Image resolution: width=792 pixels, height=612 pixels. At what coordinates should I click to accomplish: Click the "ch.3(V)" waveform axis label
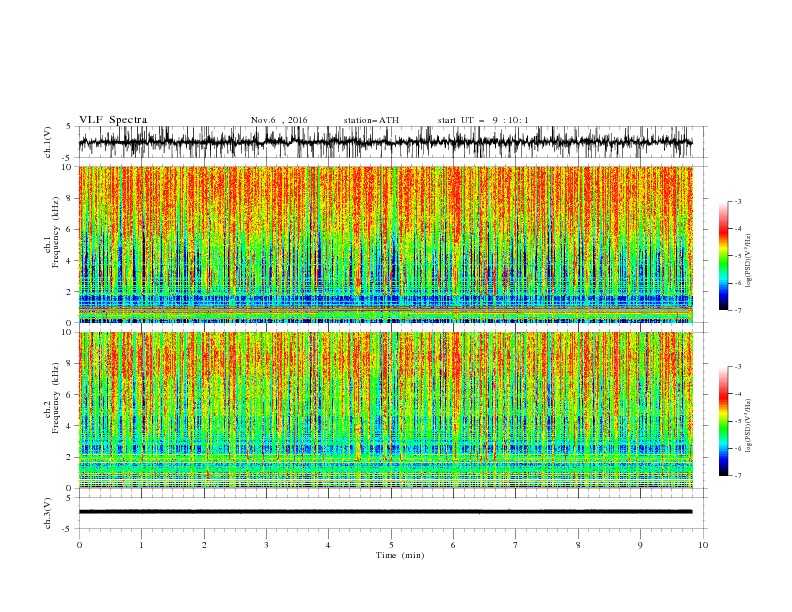point(48,513)
